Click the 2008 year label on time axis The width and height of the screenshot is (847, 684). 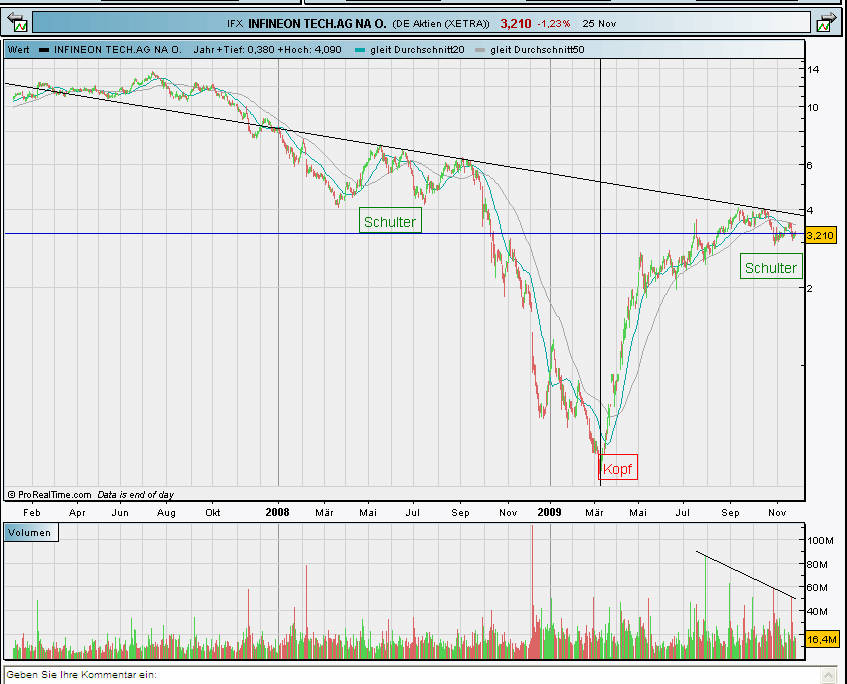[x=277, y=512]
